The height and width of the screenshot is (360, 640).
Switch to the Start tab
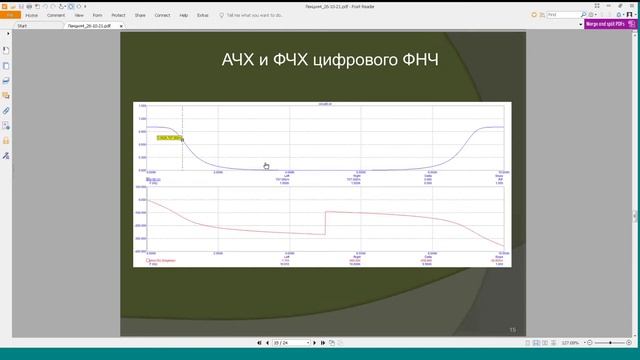tap(22, 26)
